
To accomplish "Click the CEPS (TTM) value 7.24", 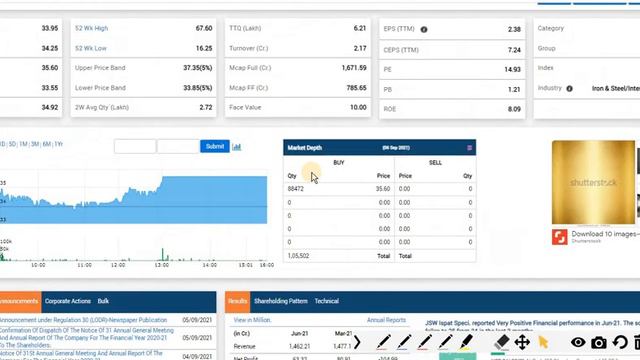I will click(x=514, y=50).
